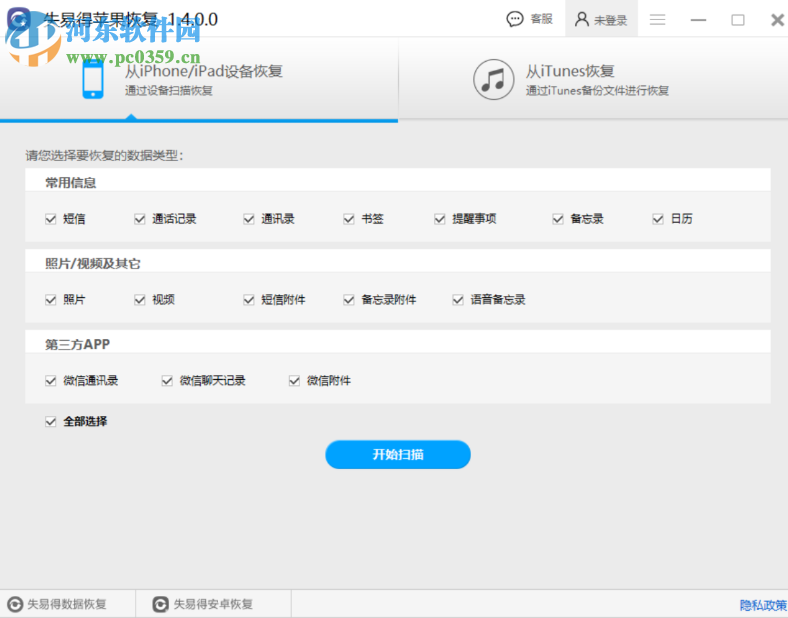Open customer service chat icon

point(515,20)
